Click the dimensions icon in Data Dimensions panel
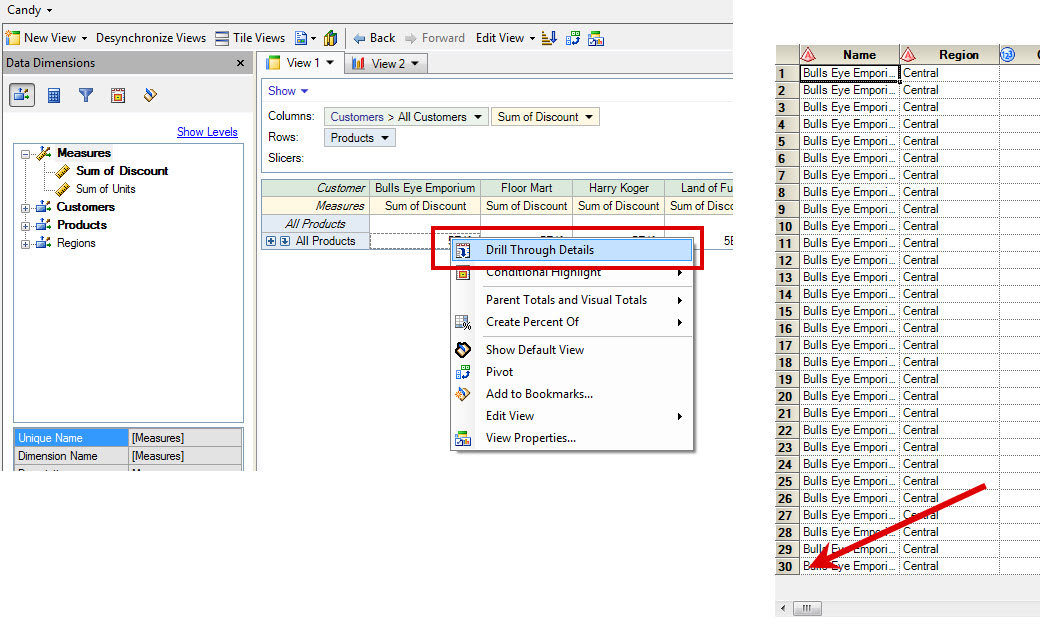 tap(22, 95)
